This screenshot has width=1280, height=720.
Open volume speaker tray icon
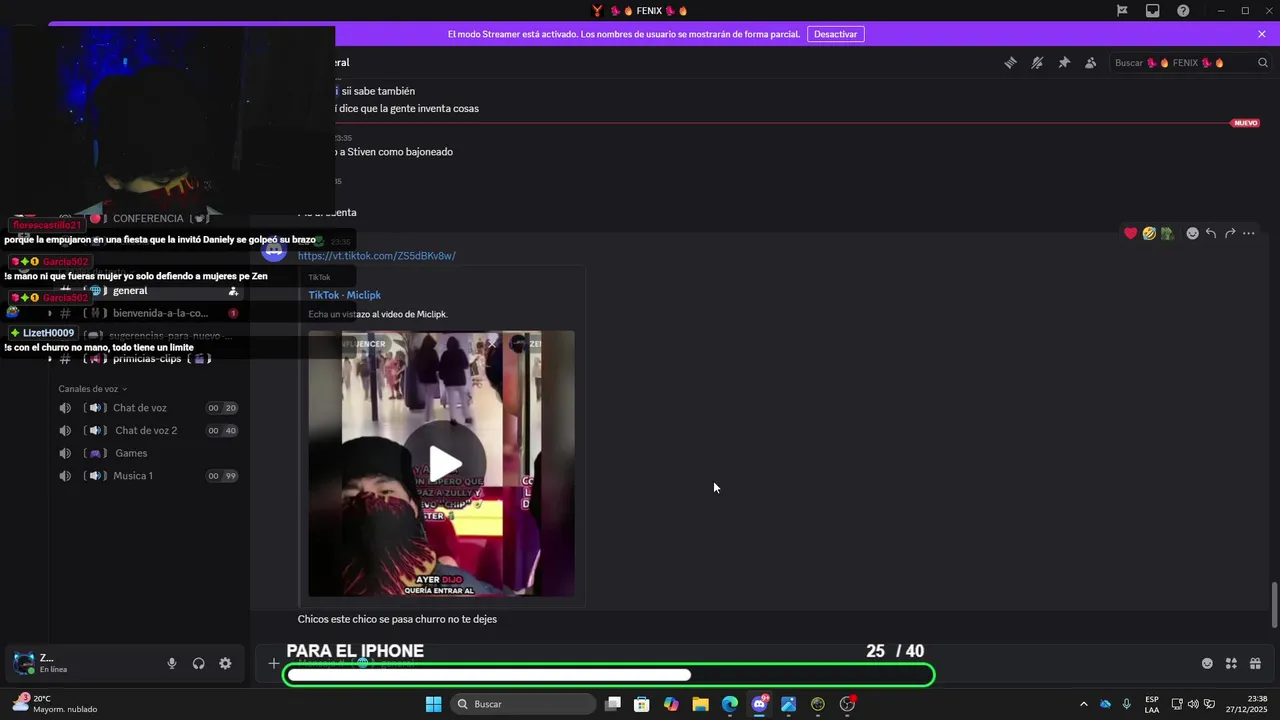tap(1193, 704)
